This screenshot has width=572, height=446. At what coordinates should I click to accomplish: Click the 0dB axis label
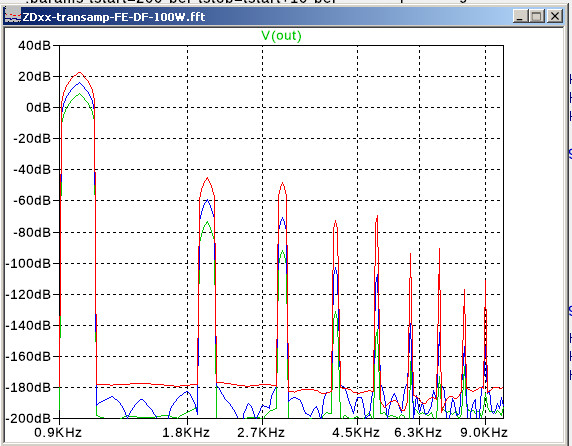tap(38, 108)
